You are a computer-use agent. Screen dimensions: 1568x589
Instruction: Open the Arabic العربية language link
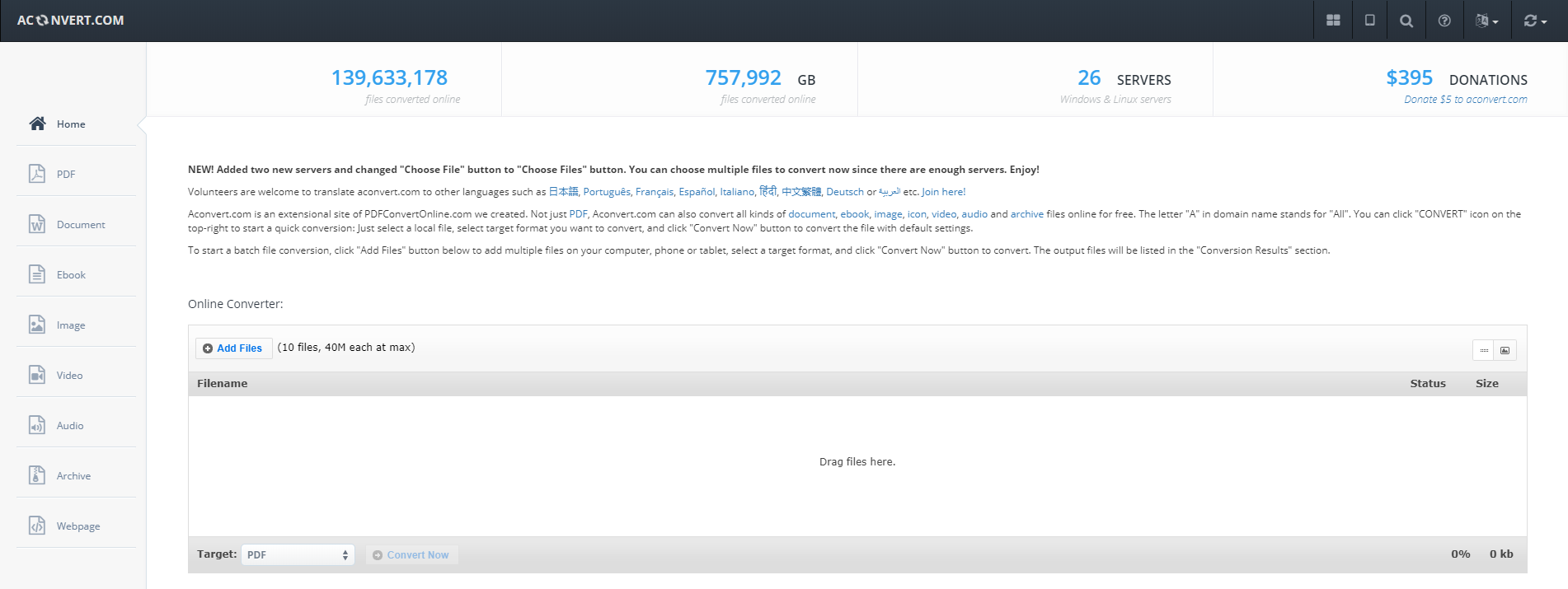pyautogui.click(x=890, y=192)
